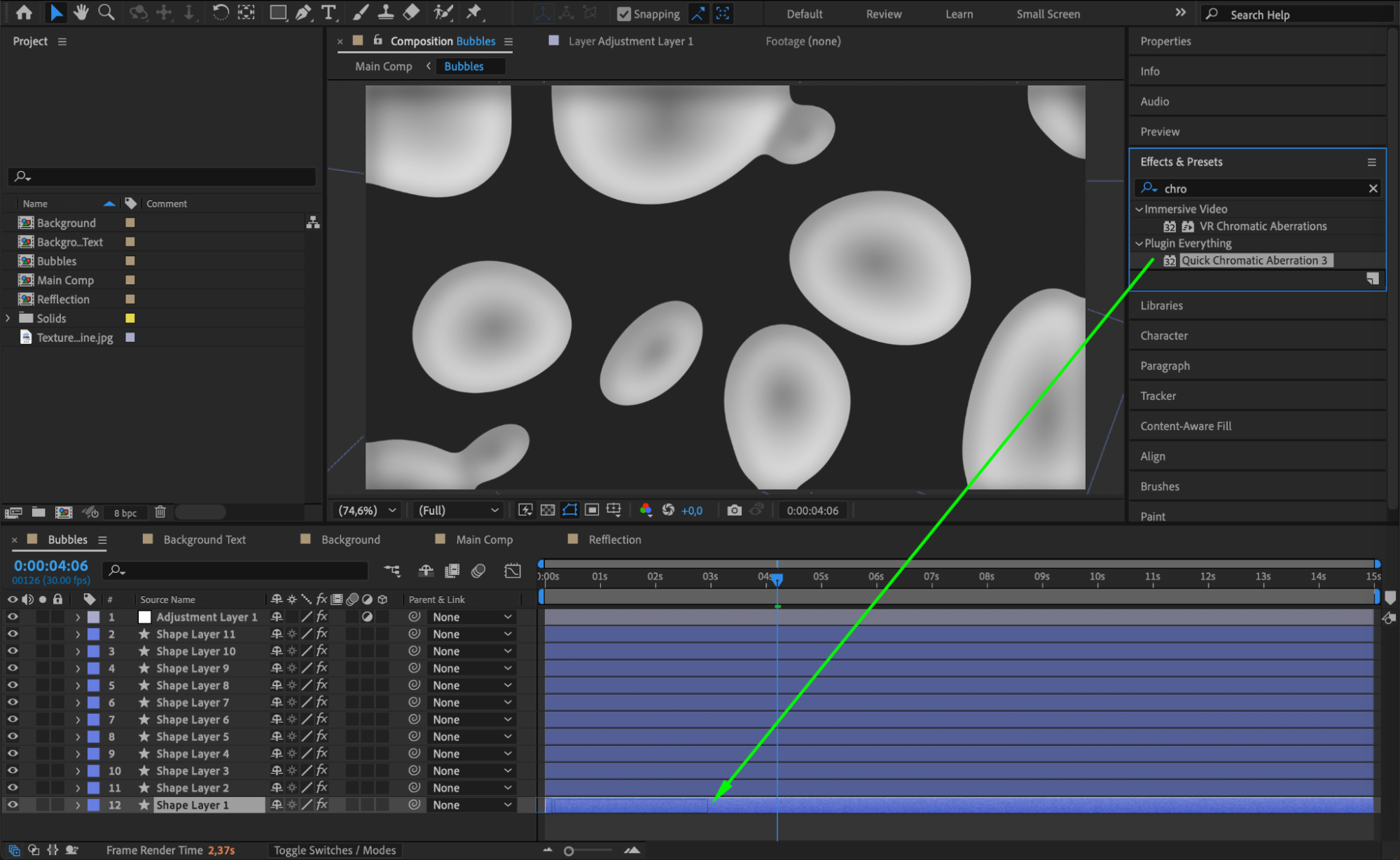Image resolution: width=1400 pixels, height=860 pixels.
Task: Select the Puppet Pin tool
Action: click(474, 12)
